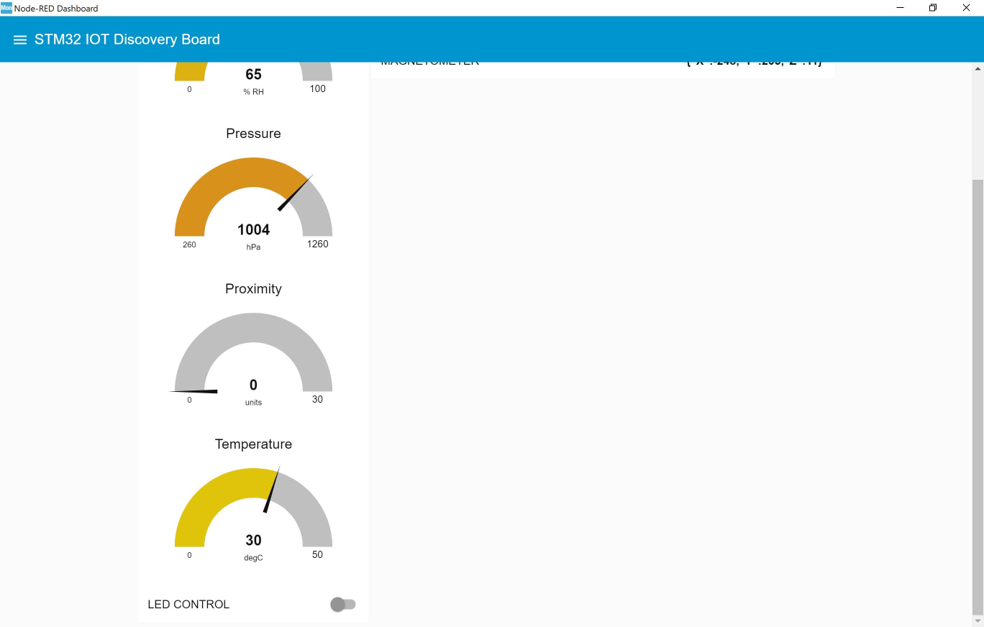Image resolution: width=984 pixels, height=627 pixels.
Task: Click the Proximity maximum label 30
Action: click(318, 400)
